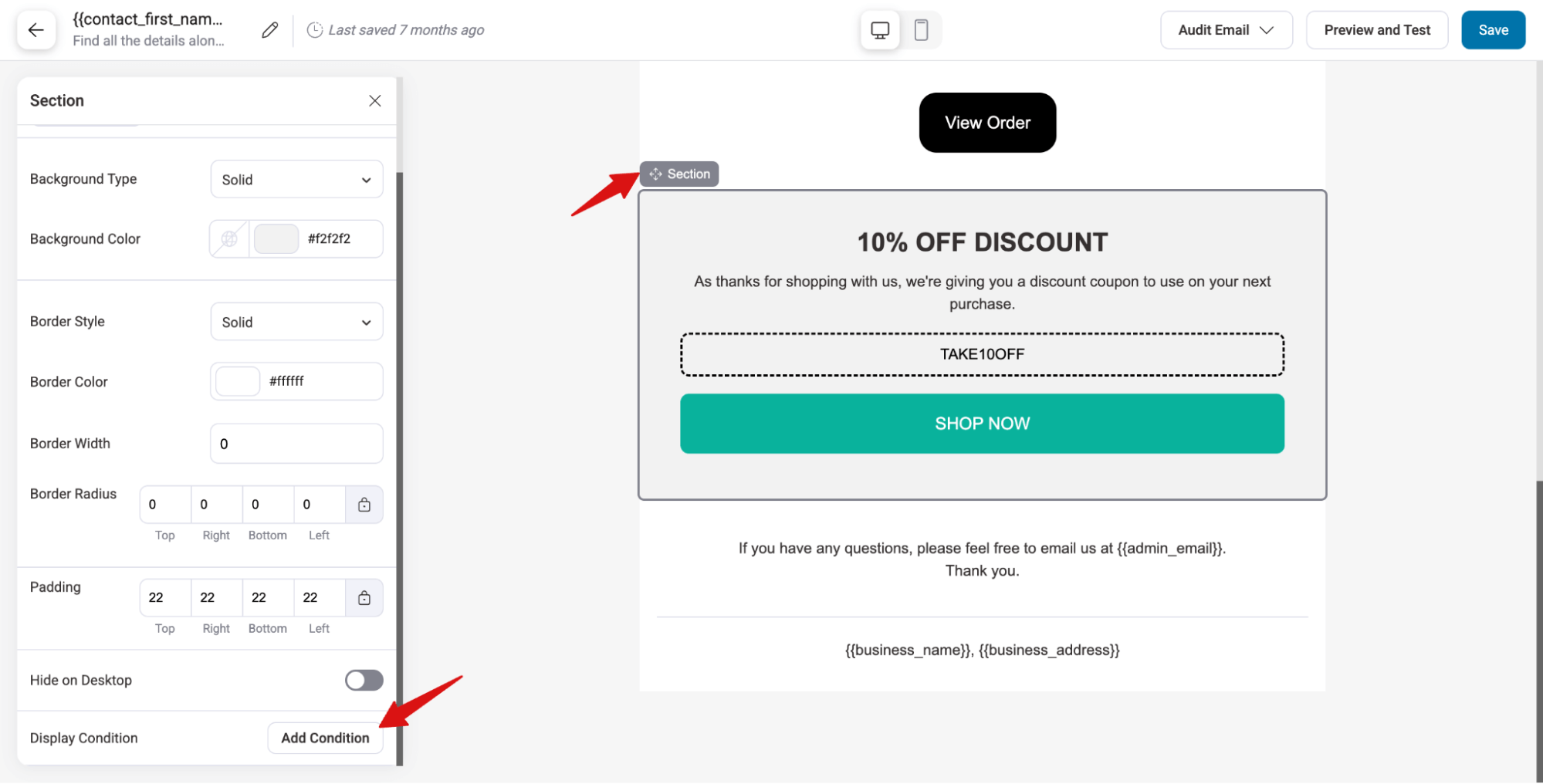This screenshot has height=784, width=1543.
Task: Enable the Hide on Desktop switch
Action: pyautogui.click(x=364, y=680)
